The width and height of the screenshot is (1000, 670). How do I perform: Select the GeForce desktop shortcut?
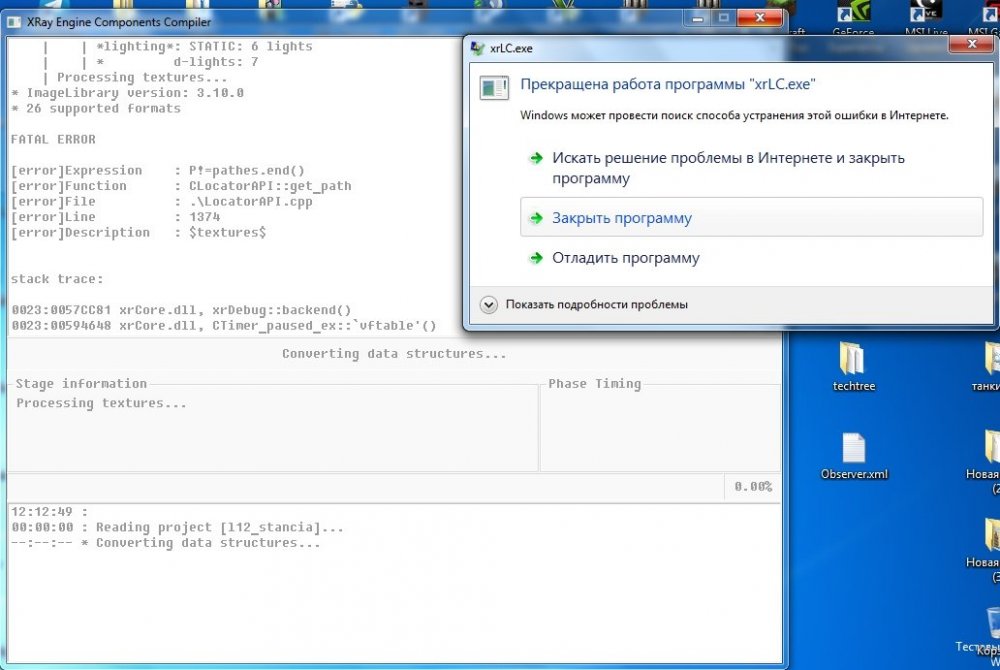[853, 14]
